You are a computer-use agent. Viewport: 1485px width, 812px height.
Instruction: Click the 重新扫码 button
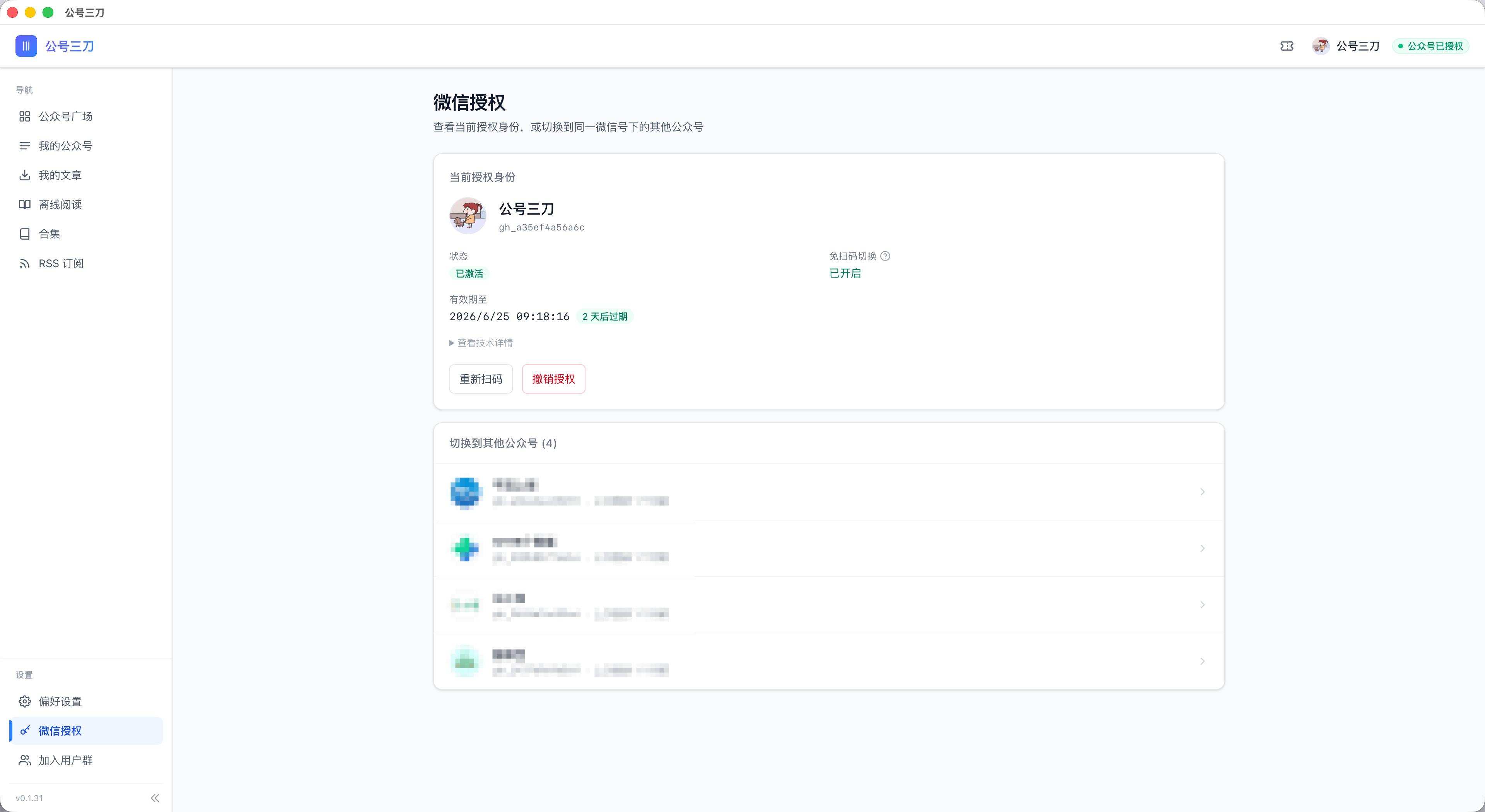point(481,379)
